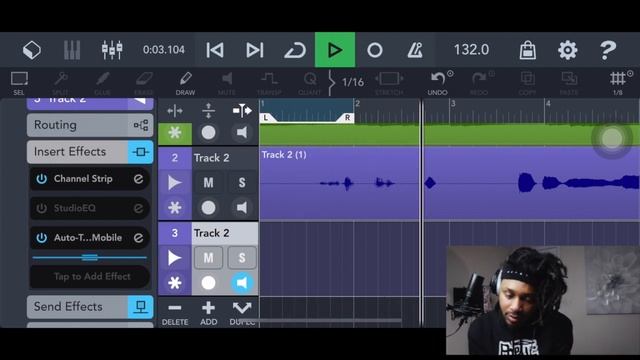
Task: Toggle the cycle loop button
Action: (x=295, y=50)
